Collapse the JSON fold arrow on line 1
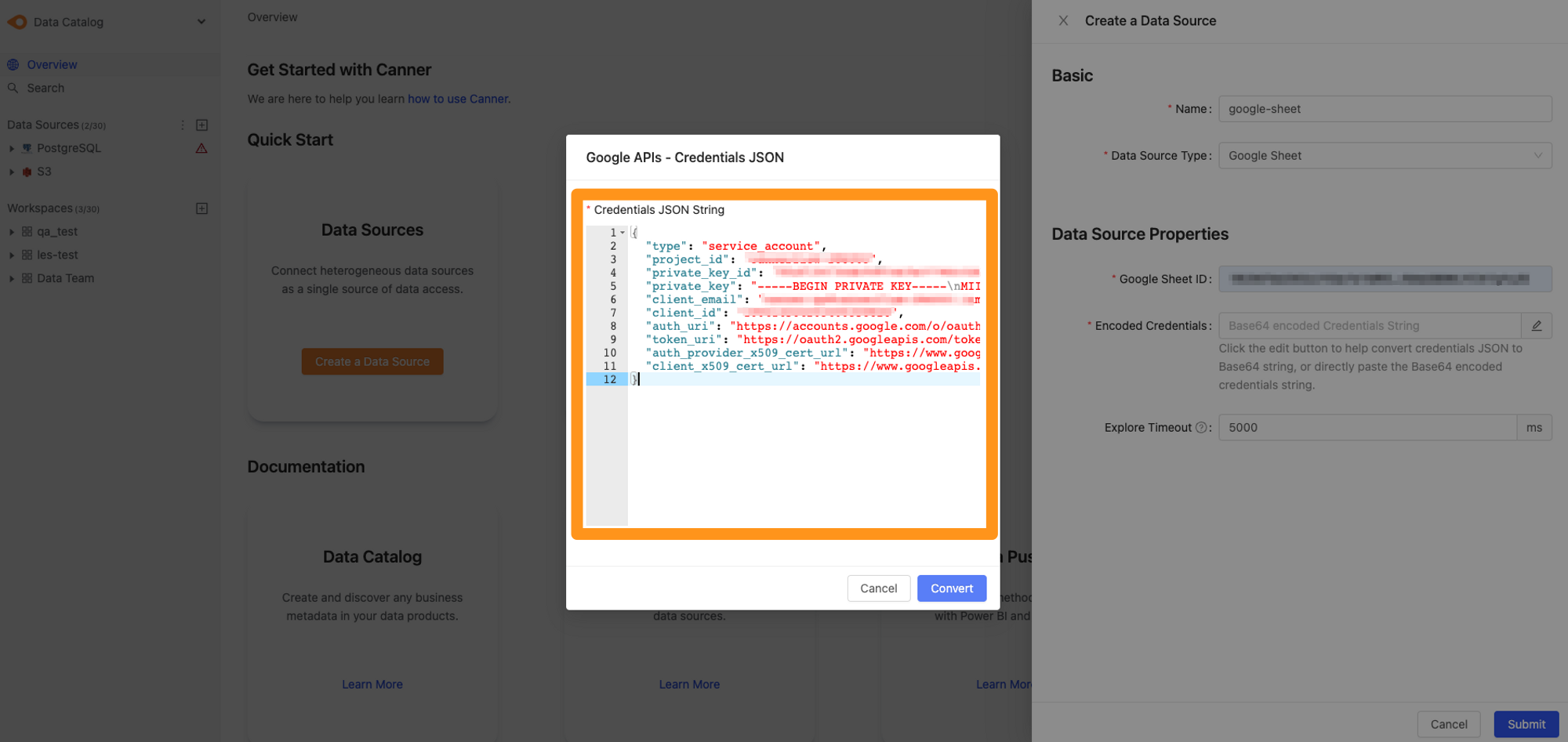The width and height of the screenshot is (1568, 742). [622, 233]
